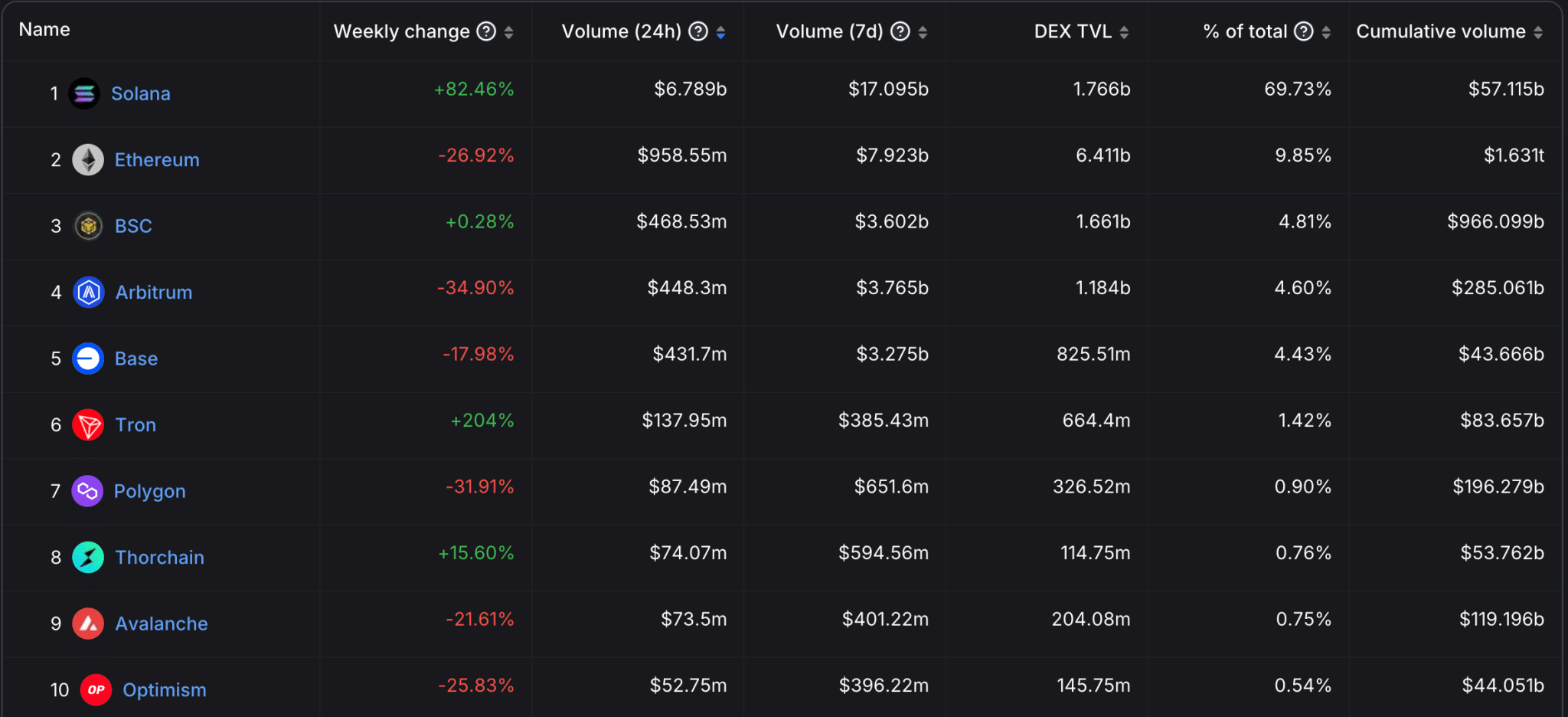
Task: Click the red Optimism OP icon
Action: 96,690
